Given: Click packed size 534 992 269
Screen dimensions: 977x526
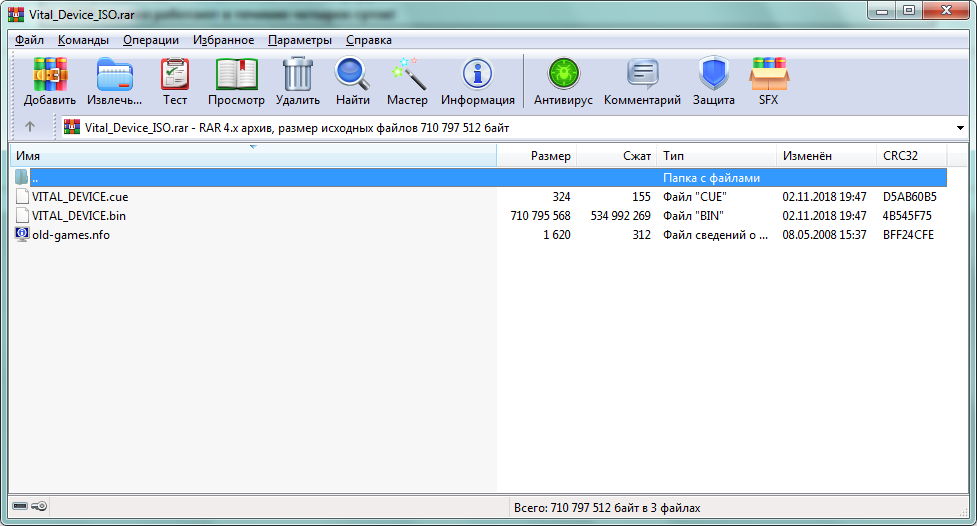Looking at the screenshot, I should (621, 216).
